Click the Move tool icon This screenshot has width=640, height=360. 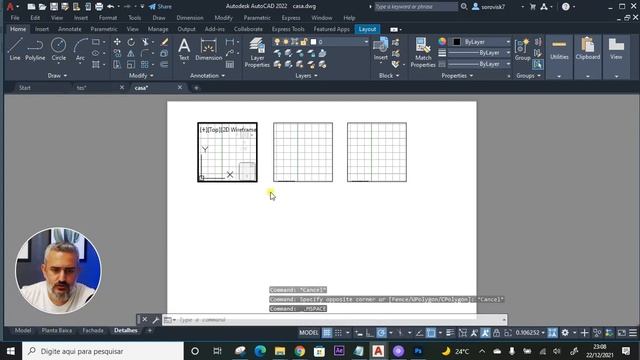(x=117, y=42)
